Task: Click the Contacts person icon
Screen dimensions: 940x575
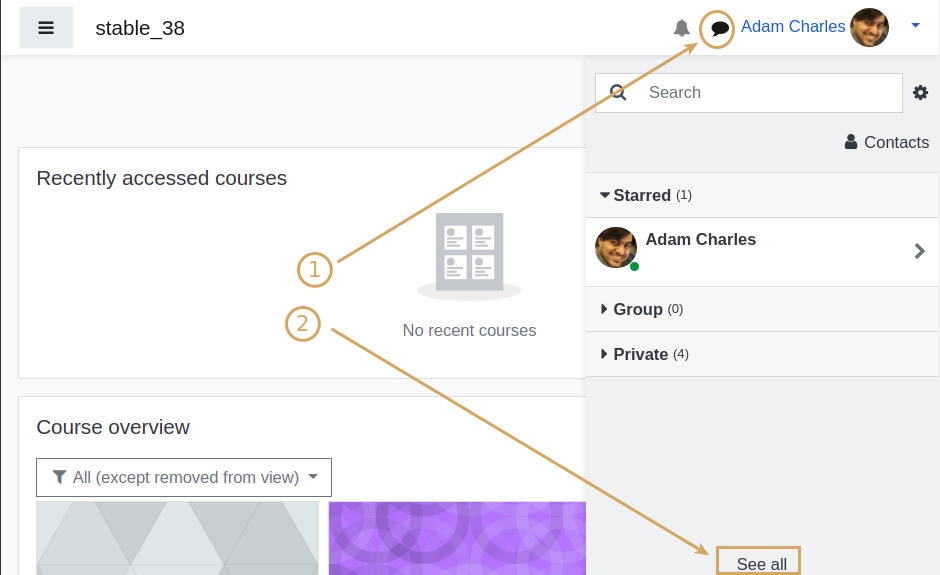Action: [x=851, y=142]
